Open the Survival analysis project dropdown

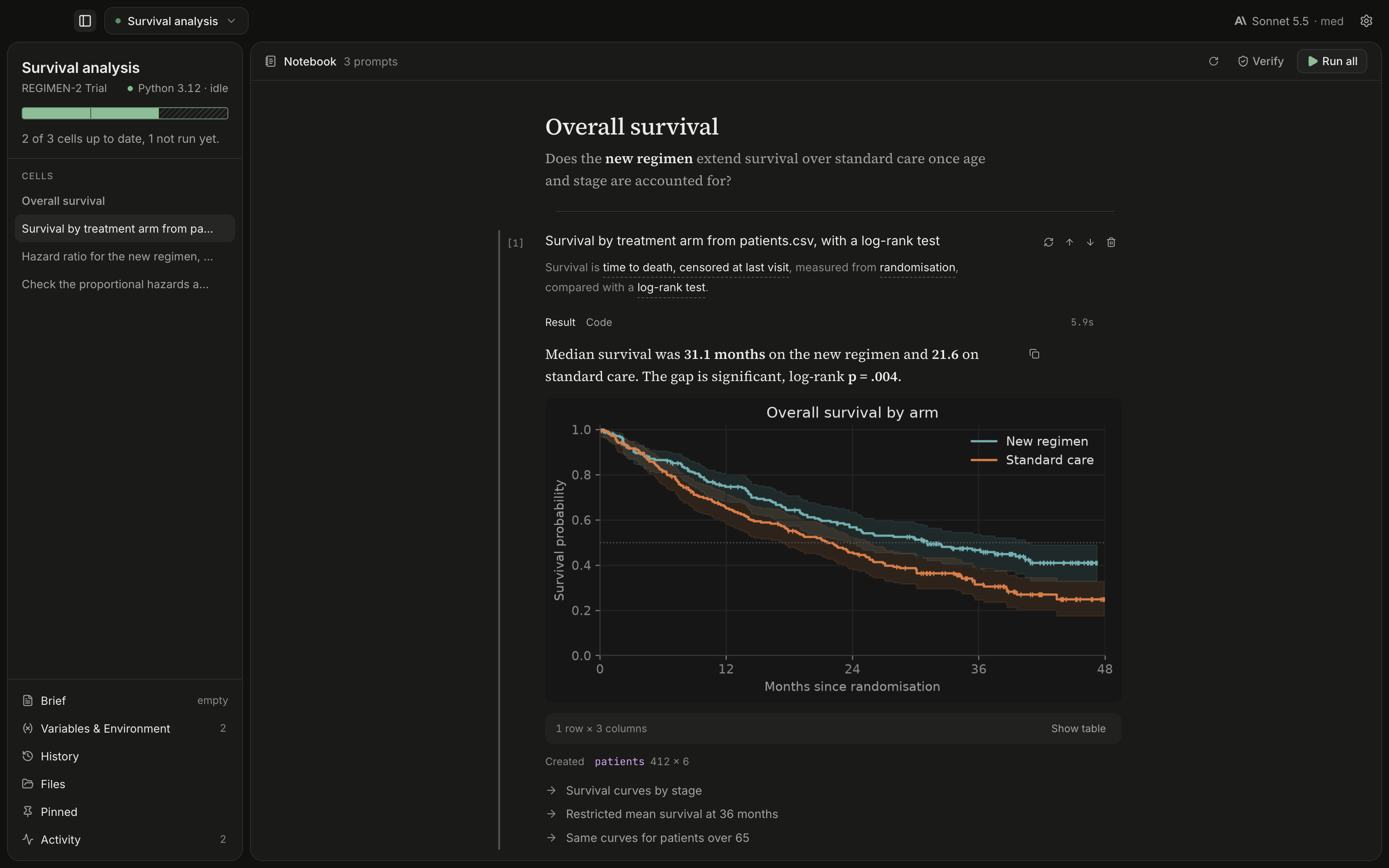pos(176,21)
